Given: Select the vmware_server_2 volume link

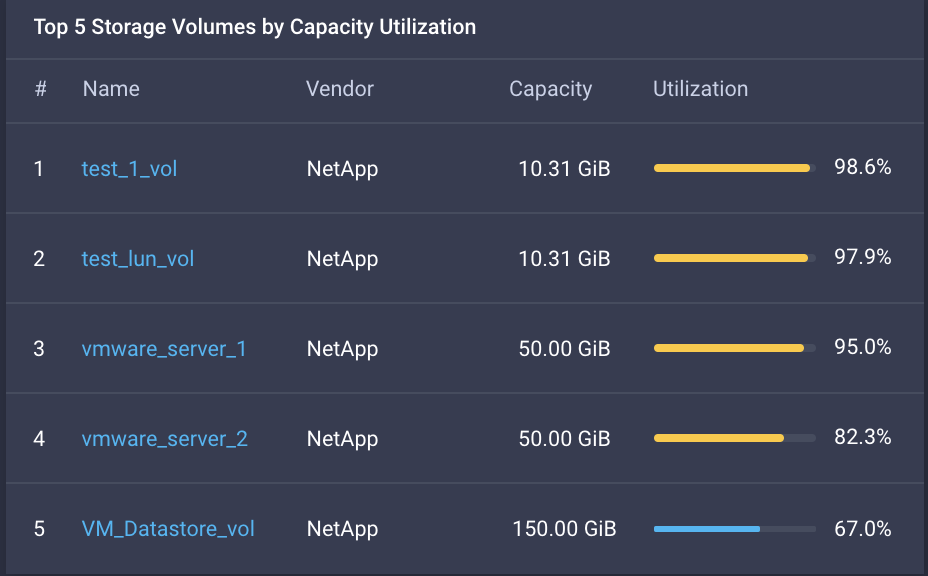Looking at the screenshot, I should tap(165, 439).
